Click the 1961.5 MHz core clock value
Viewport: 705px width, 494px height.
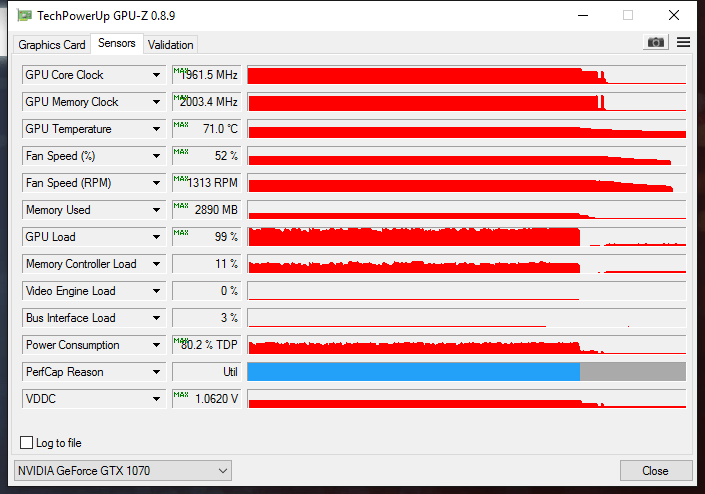pyautogui.click(x=207, y=75)
